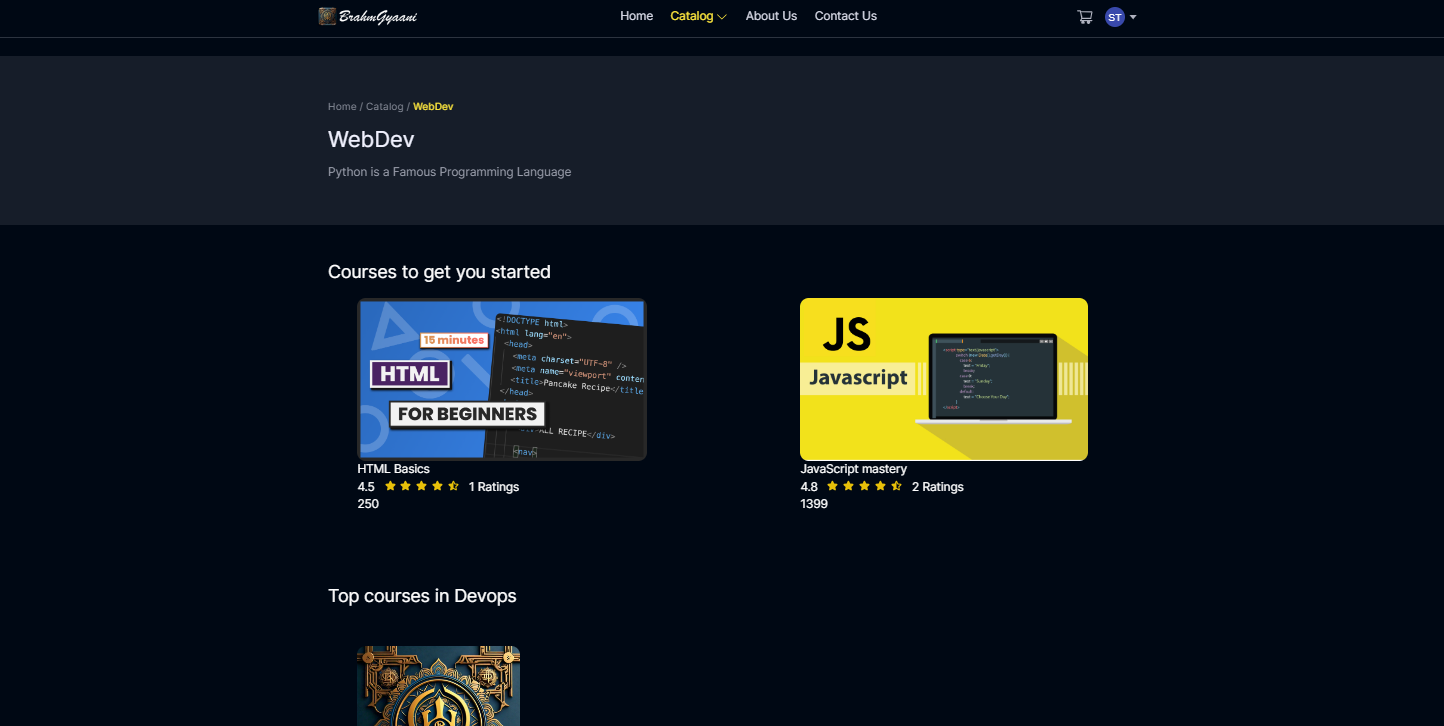The image size is (1444, 726).
Task: Open the JS Javascript course thumbnail
Action: coord(943,379)
